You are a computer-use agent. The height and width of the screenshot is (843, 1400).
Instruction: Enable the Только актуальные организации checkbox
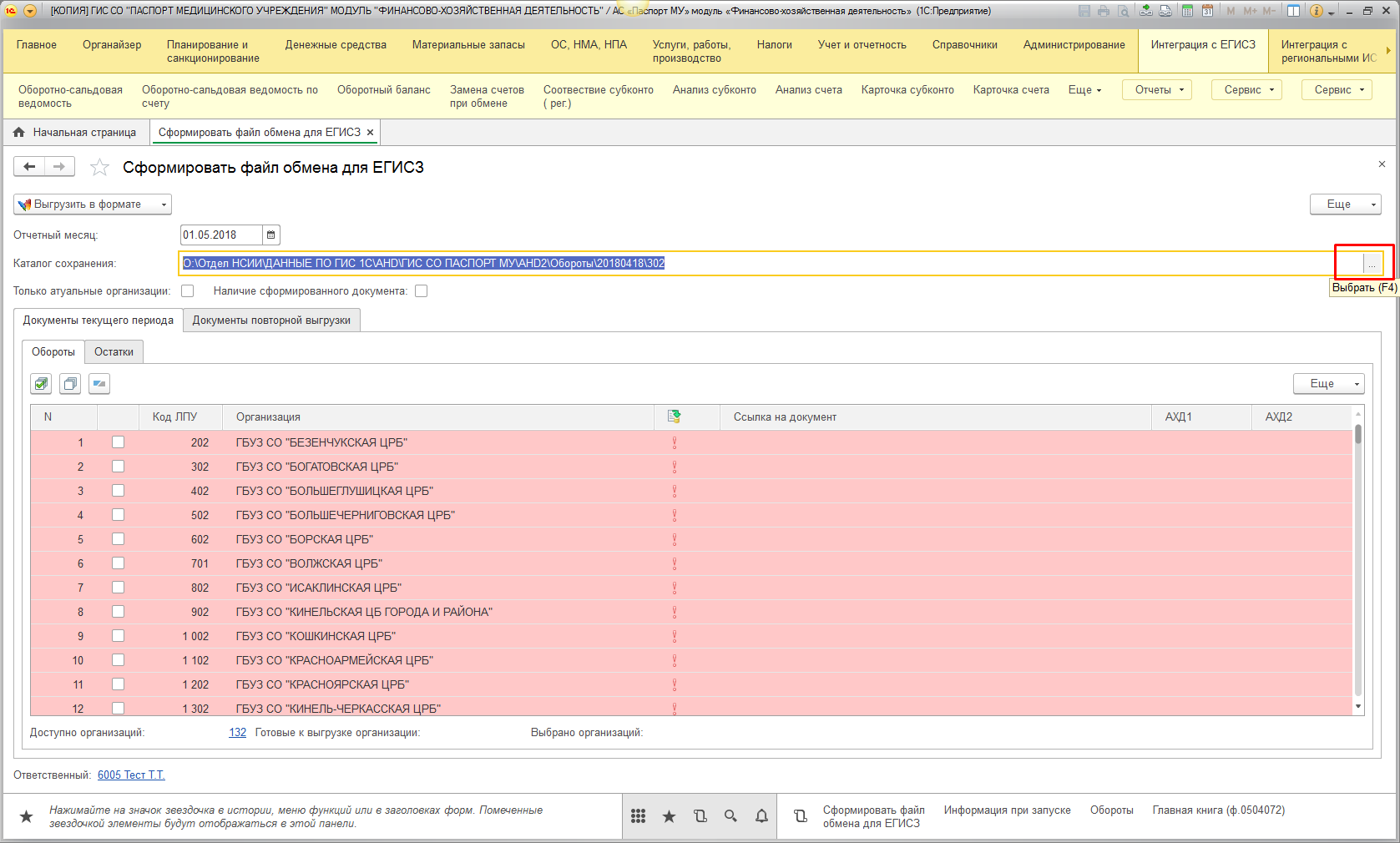click(x=188, y=291)
